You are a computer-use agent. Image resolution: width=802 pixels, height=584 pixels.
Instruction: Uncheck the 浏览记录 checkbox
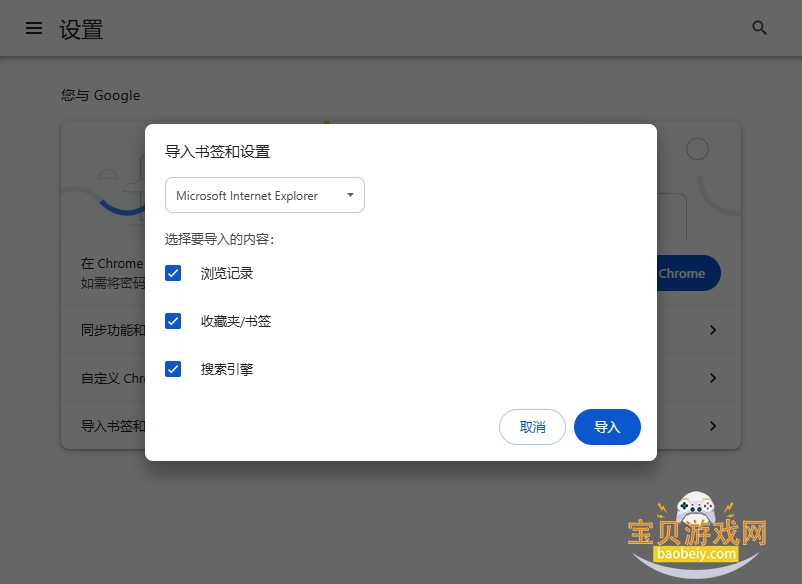coord(173,273)
